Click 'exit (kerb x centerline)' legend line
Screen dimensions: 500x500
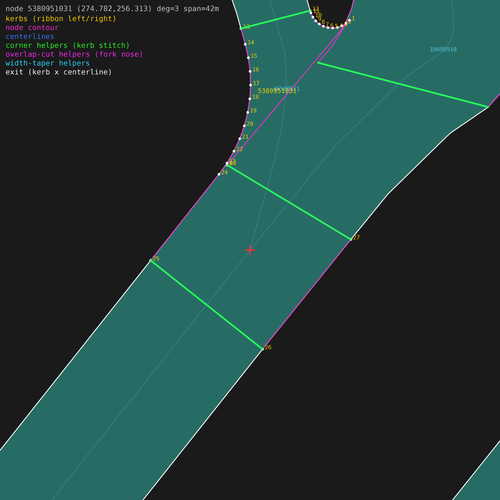coord(59,72)
